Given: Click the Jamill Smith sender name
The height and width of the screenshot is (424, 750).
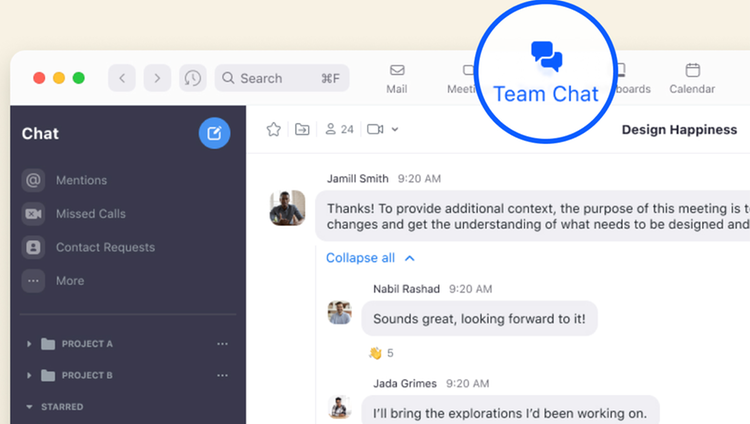Looking at the screenshot, I should pos(357,179).
